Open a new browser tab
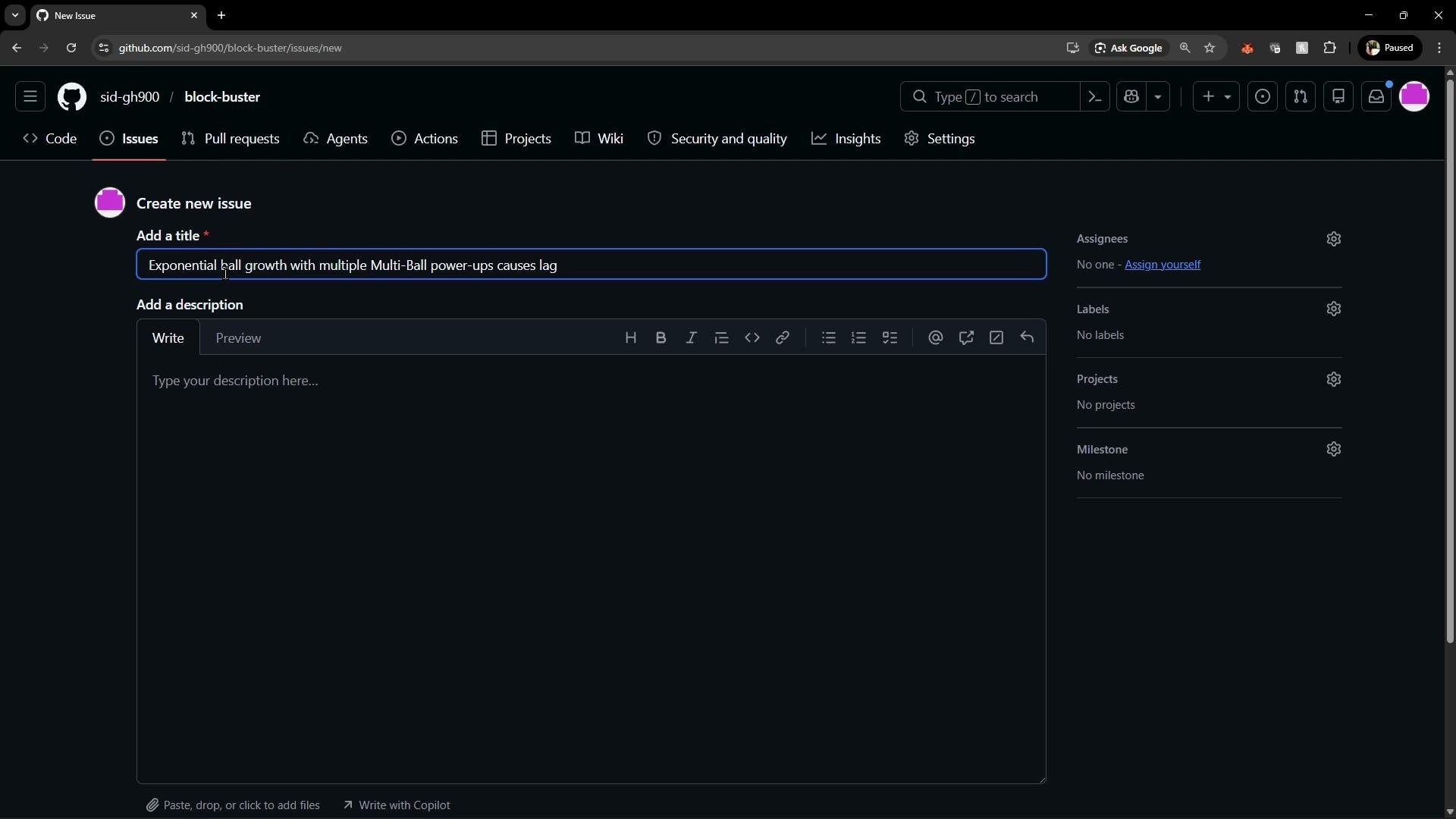Image resolution: width=1456 pixels, height=819 pixels. (221, 15)
